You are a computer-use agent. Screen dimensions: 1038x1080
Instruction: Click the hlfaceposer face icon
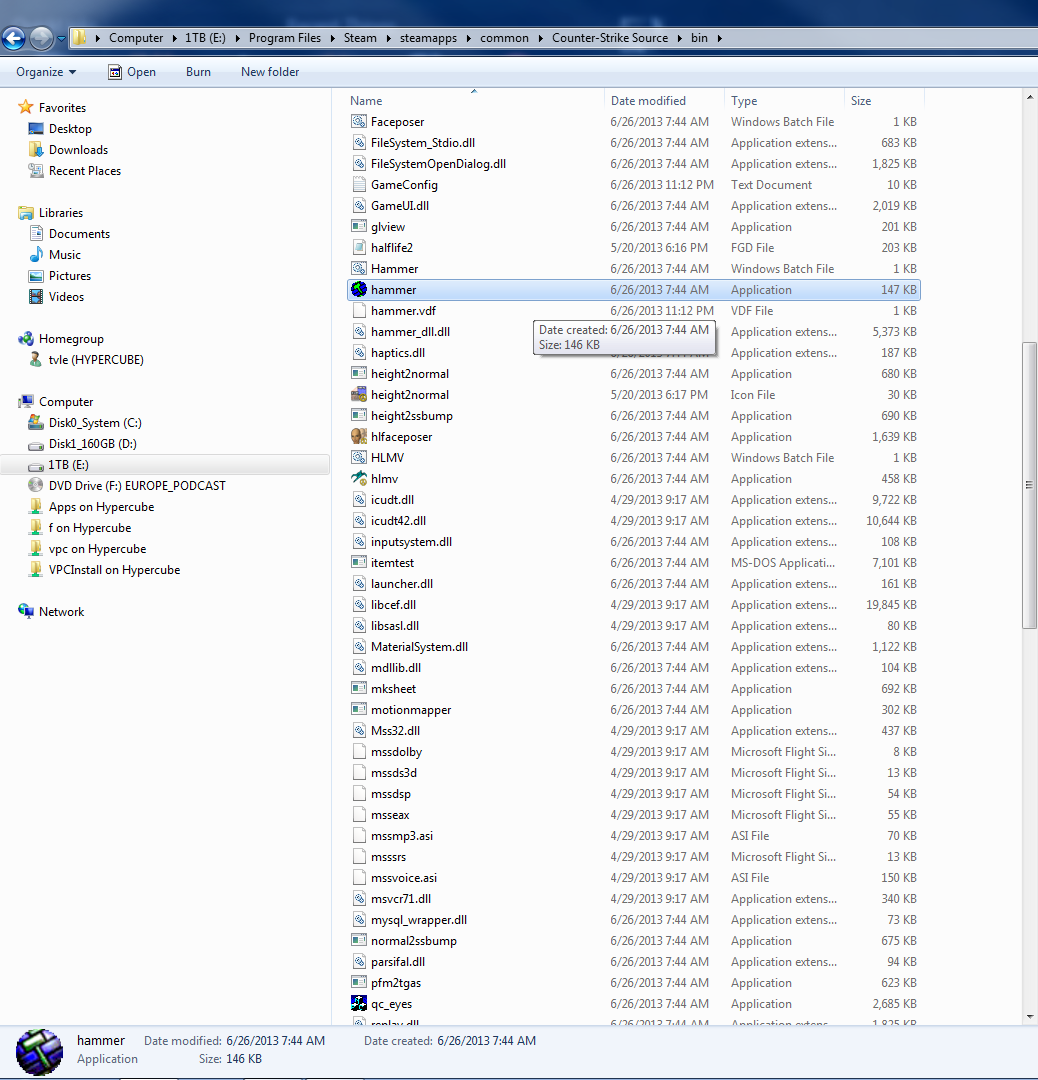(359, 437)
